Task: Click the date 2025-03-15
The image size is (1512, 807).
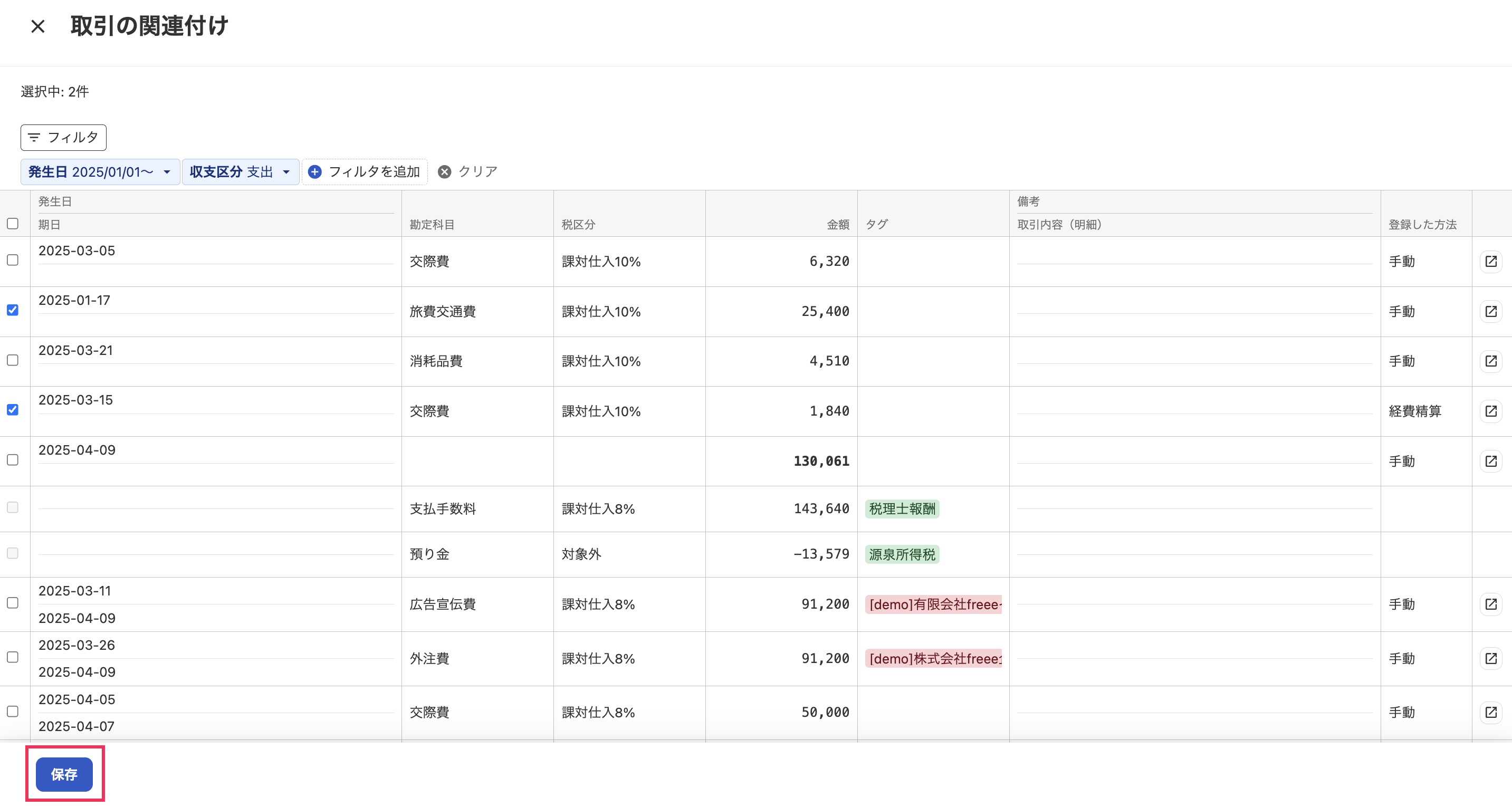Action: click(76, 400)
